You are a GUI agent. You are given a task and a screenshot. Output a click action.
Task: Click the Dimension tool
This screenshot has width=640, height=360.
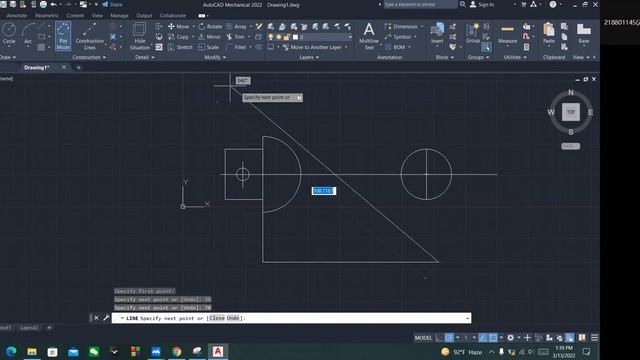tap(401, 27)
